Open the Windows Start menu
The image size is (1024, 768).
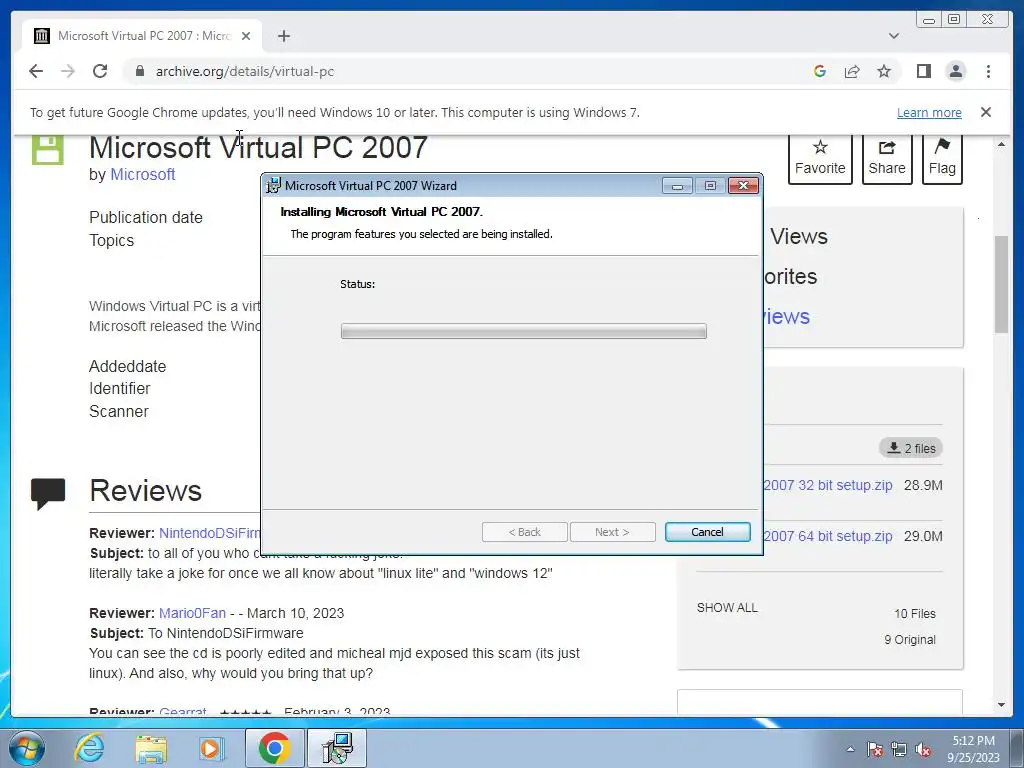click(x=27, y=748)
